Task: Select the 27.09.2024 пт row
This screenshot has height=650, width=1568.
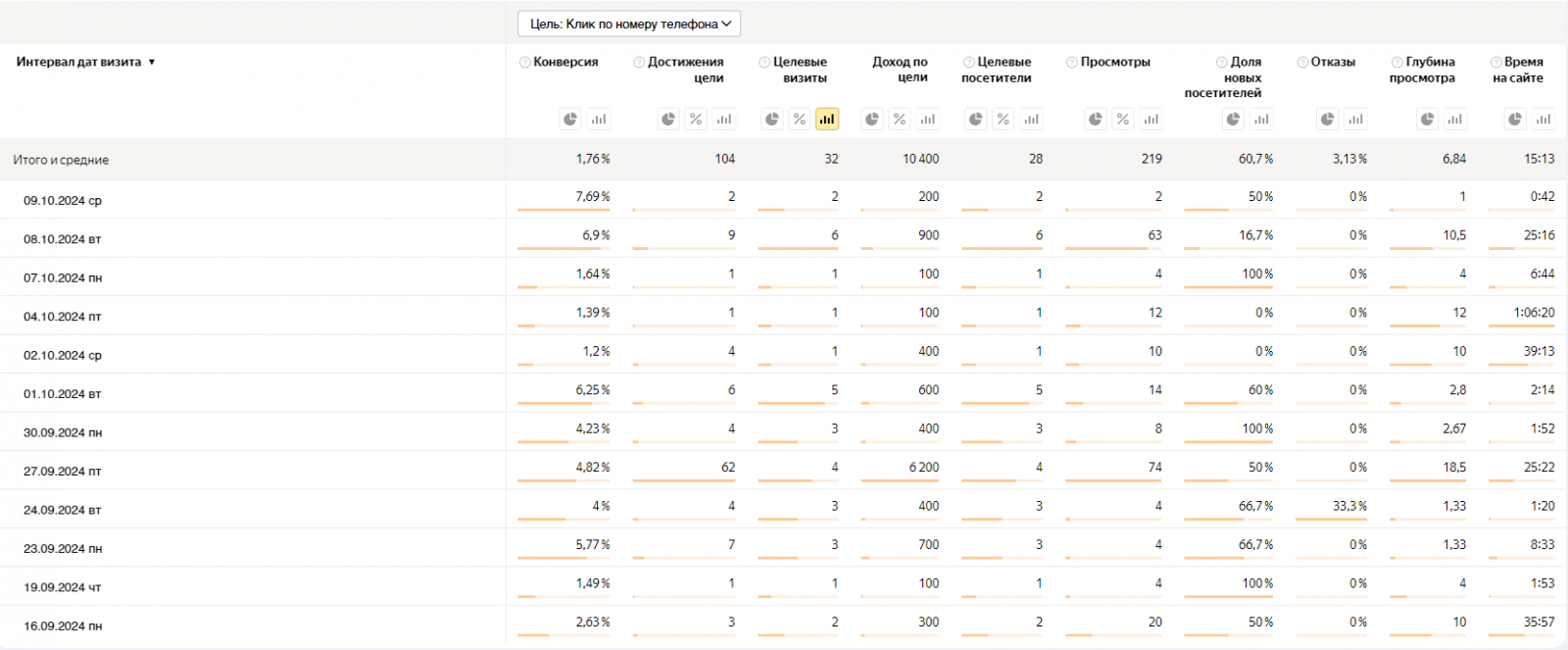Action: click(x=62, y=472)
